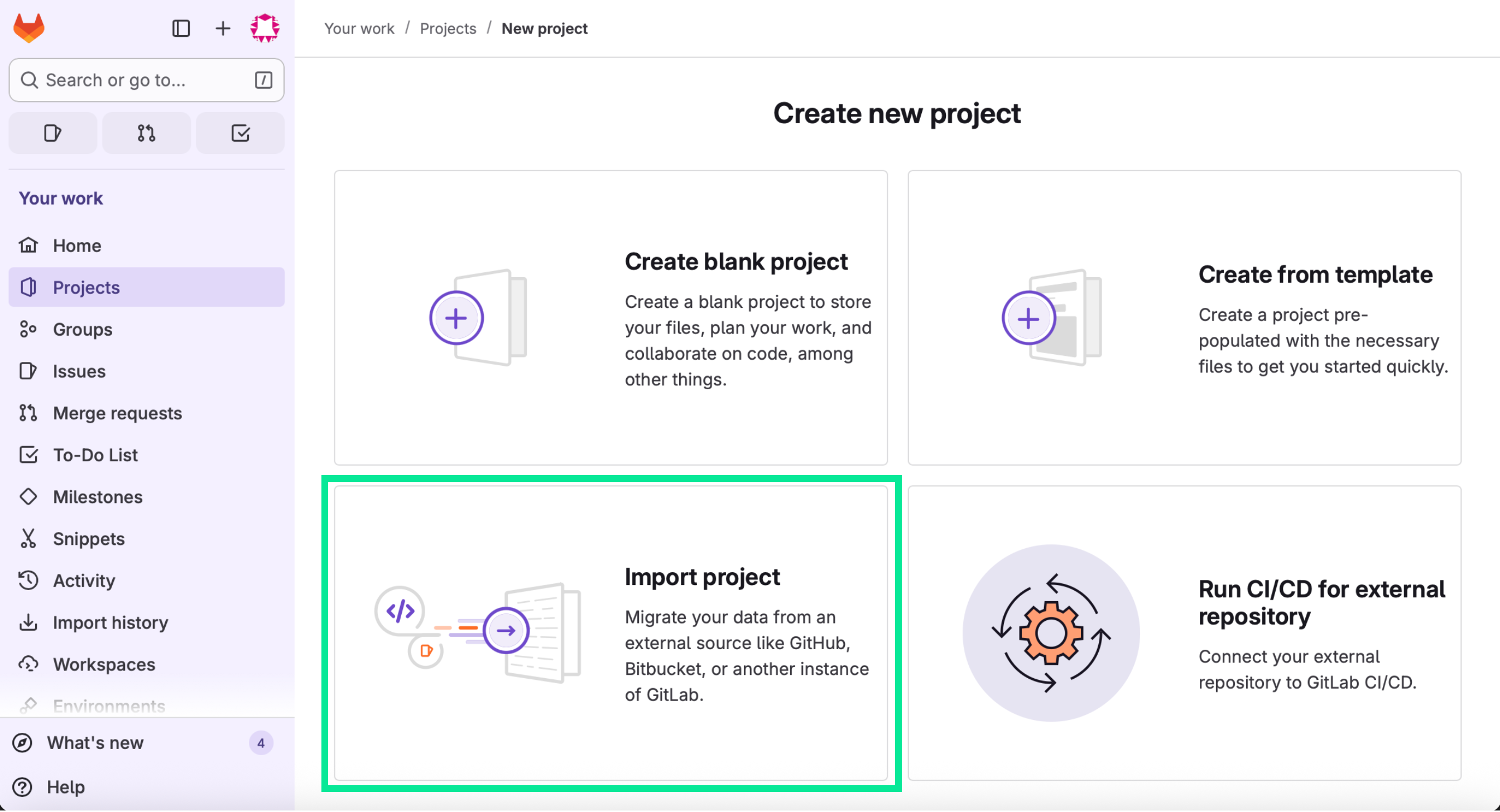Open Workspaces in sidebar
Image resolution: width=1500 pixels, height=812 pixels.
[x=104, y=664]
